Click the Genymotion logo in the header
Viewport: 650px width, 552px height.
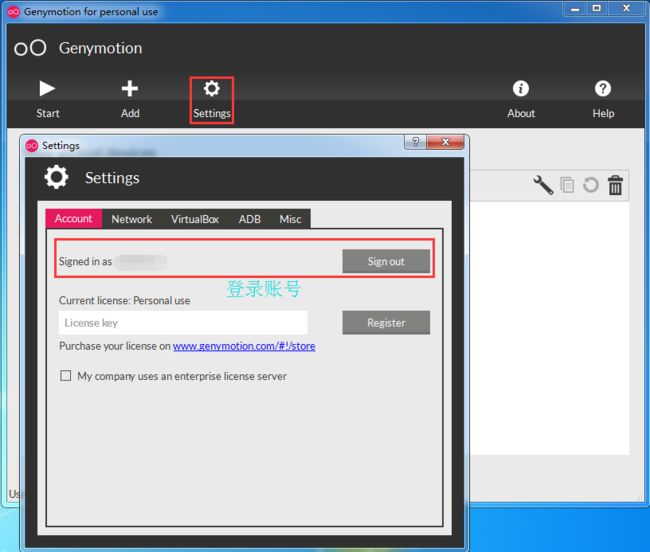coord(30,48)
